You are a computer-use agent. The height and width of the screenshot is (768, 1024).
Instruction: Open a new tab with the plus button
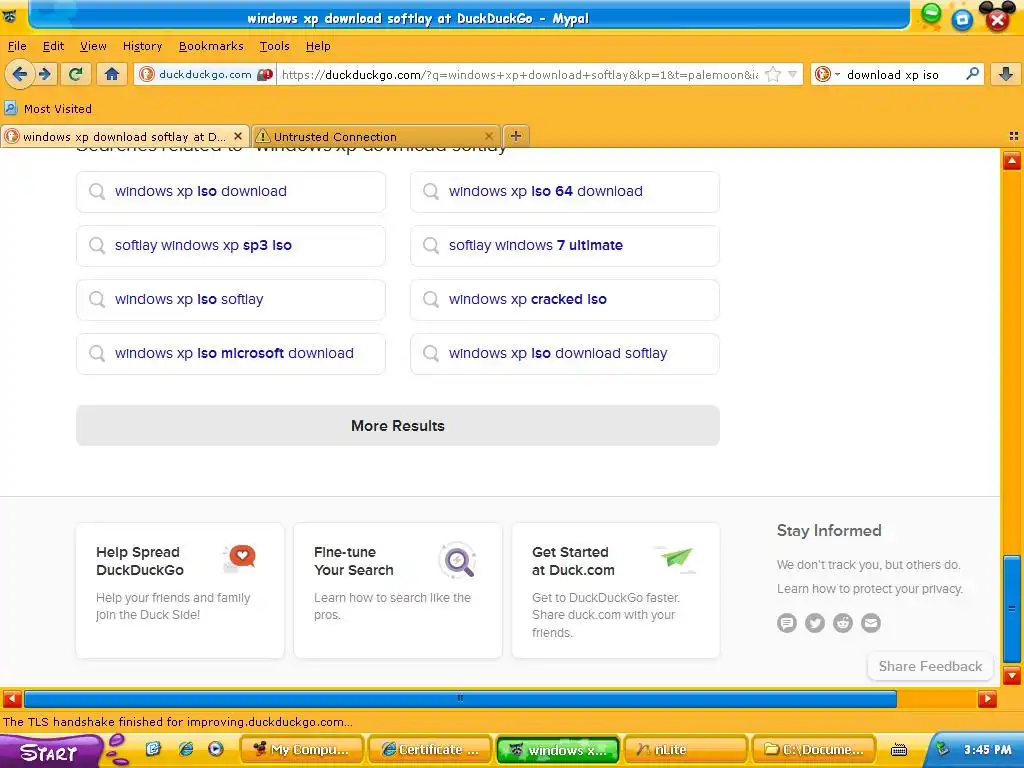click(x=515, y=136)
